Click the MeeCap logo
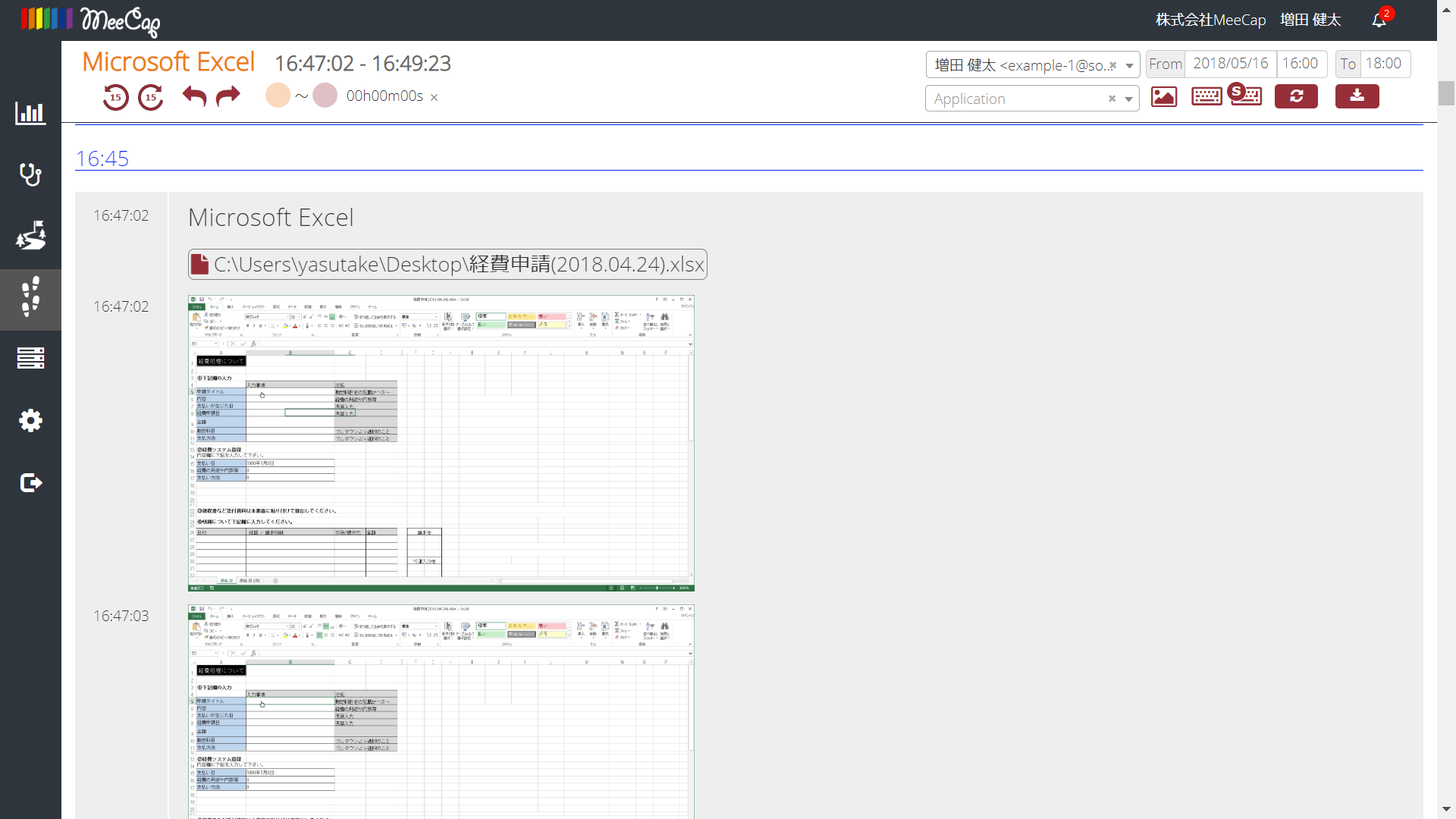This screenshot has height=819, width=1456. click(x=90, y=20)
